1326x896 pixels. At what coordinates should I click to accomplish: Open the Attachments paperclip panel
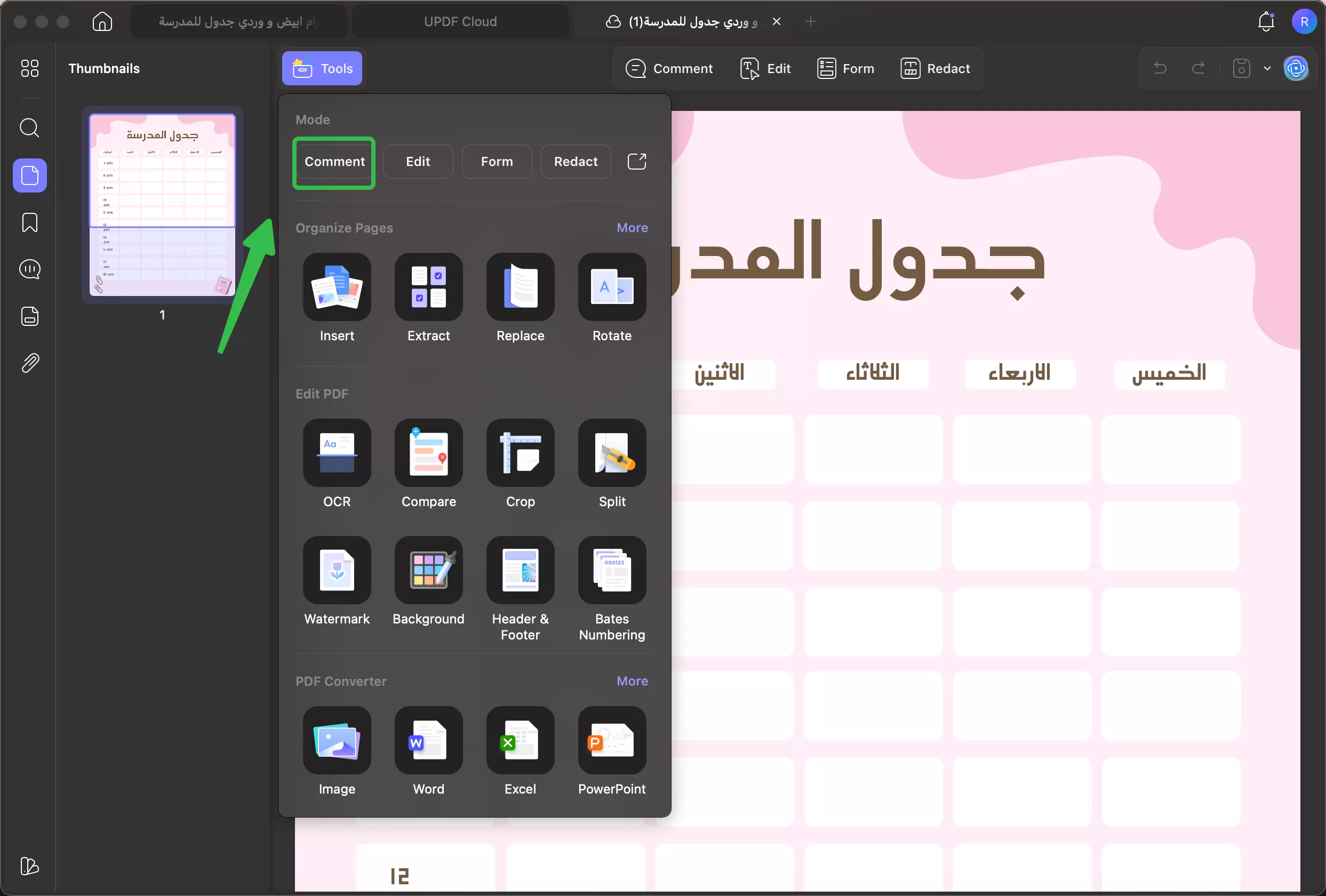pyautogui.click(x=29, y=363)
